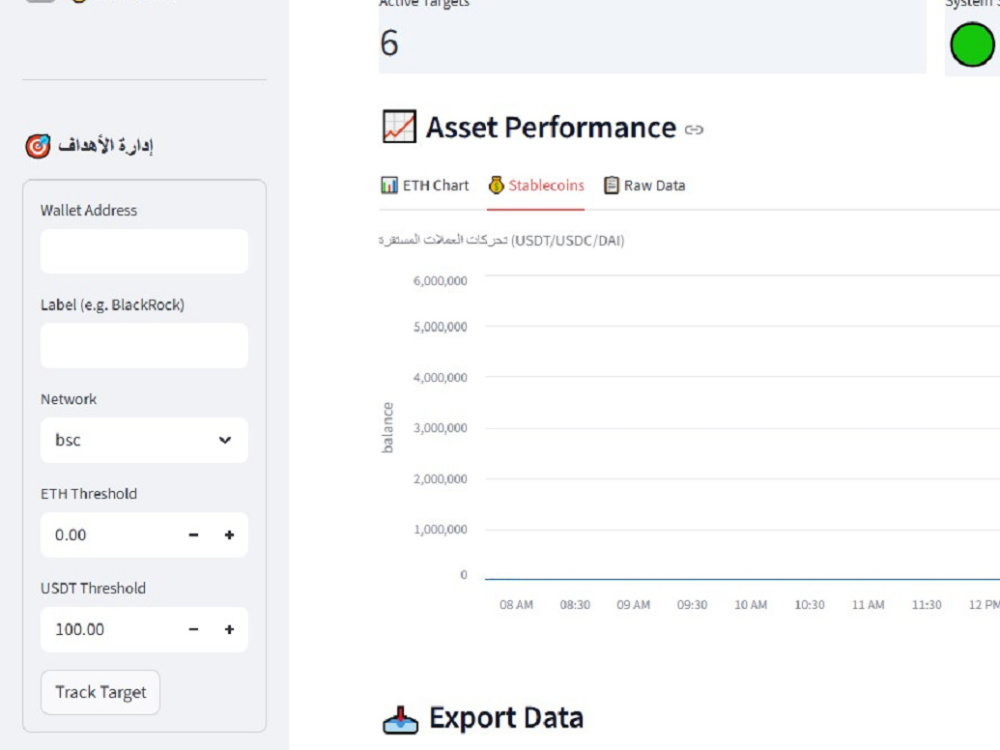Image resolution: width=1000 pixels, height=750 pixels.
Task: Click the 10:30 x-axis label
Action: coord(809,605)
